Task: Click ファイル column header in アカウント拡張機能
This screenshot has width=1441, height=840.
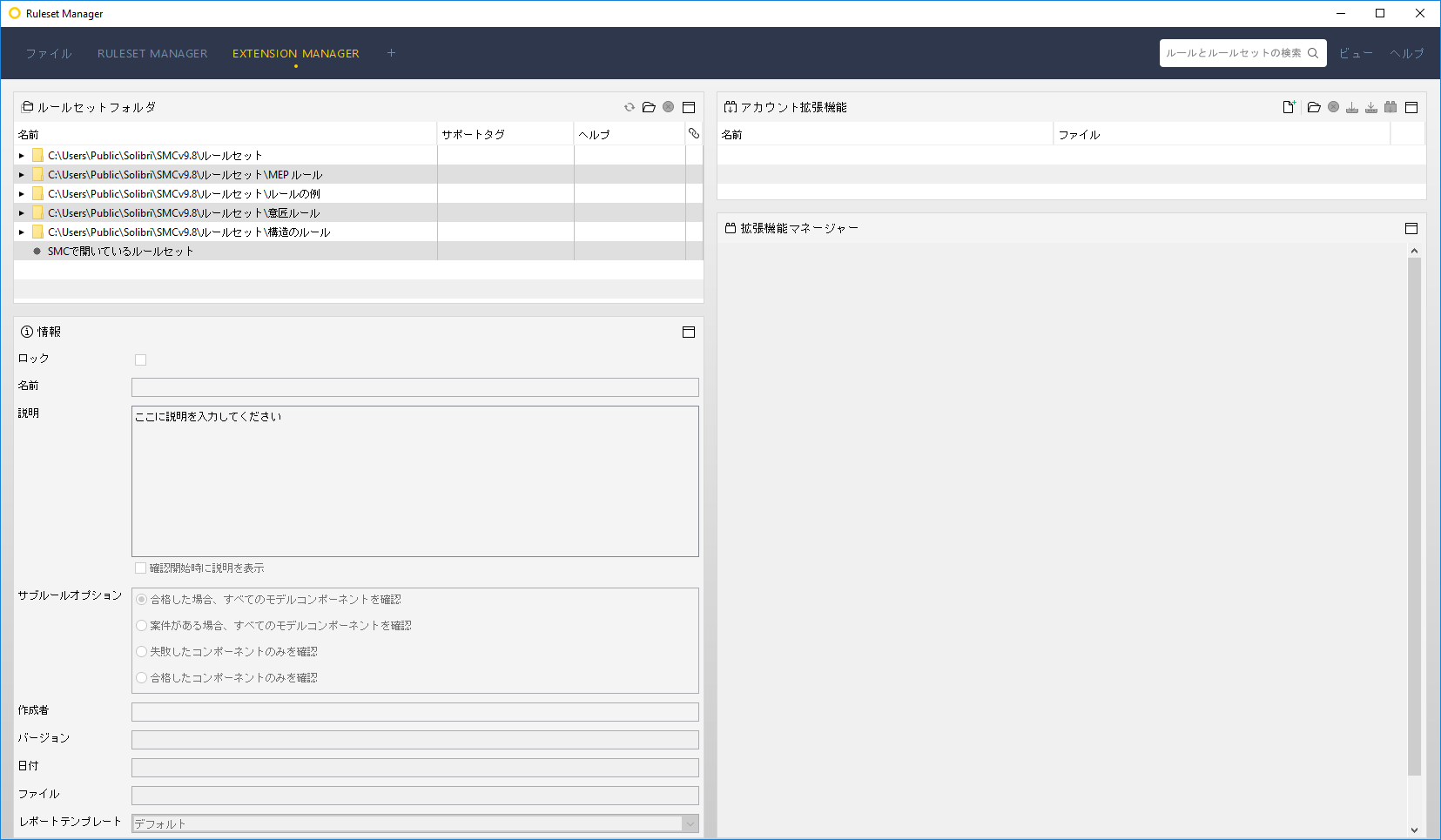Action: (x=1222, y=134)
